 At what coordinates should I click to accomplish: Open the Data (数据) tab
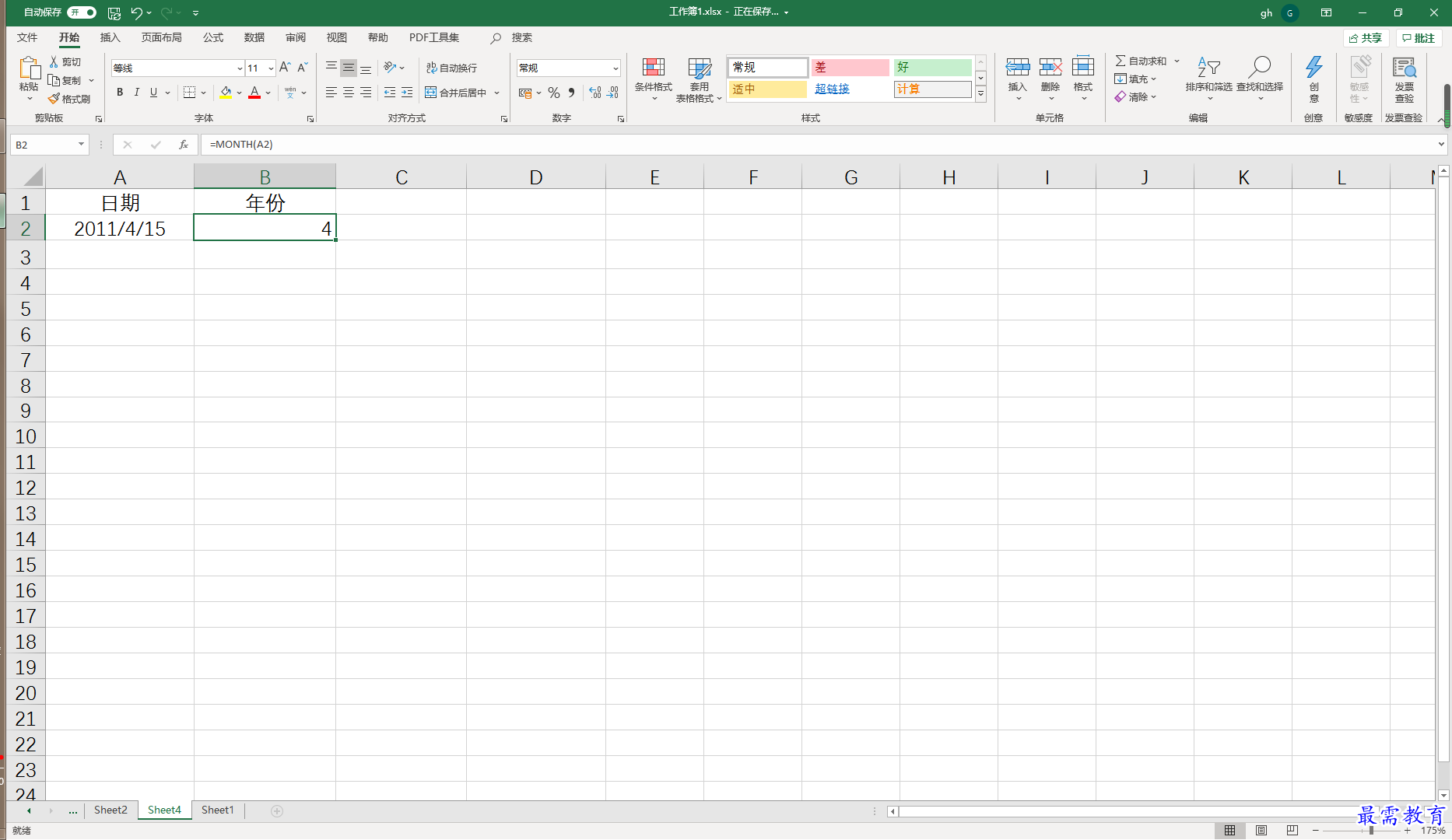[254, 37]
